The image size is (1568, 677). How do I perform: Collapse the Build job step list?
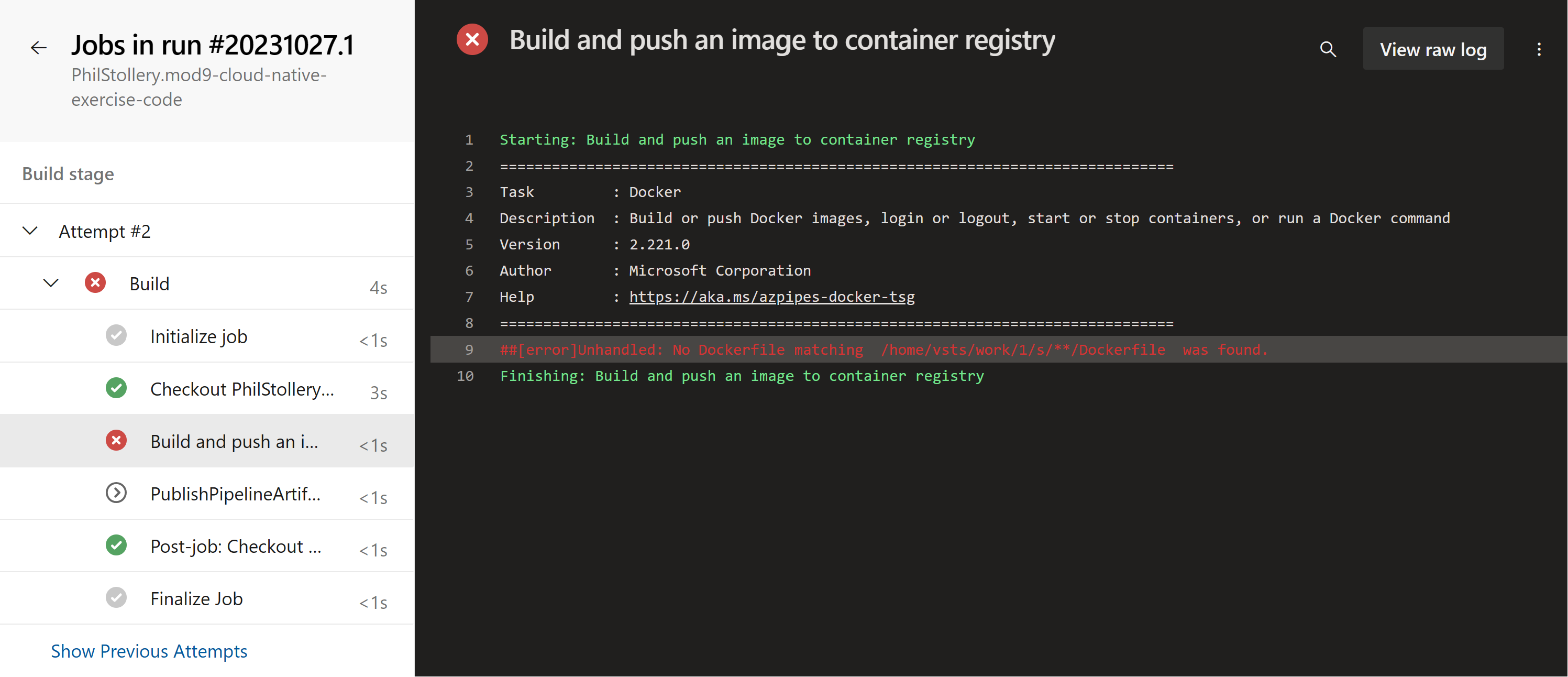[50, 282]
